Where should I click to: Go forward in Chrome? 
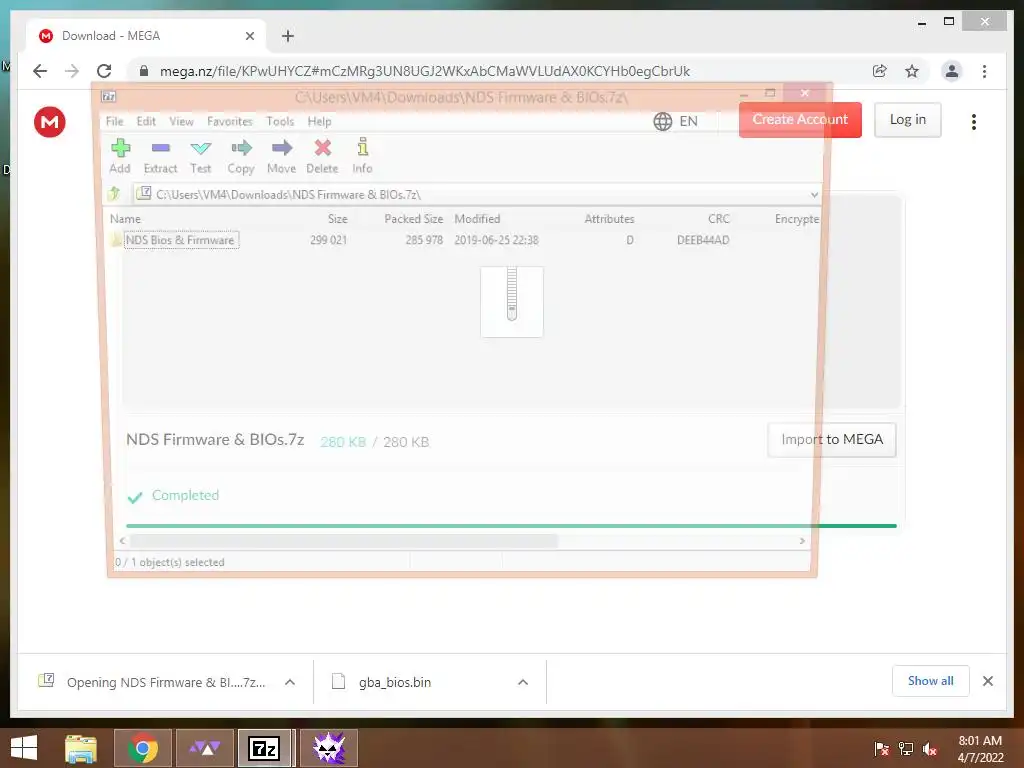click(x=72, y=71)
